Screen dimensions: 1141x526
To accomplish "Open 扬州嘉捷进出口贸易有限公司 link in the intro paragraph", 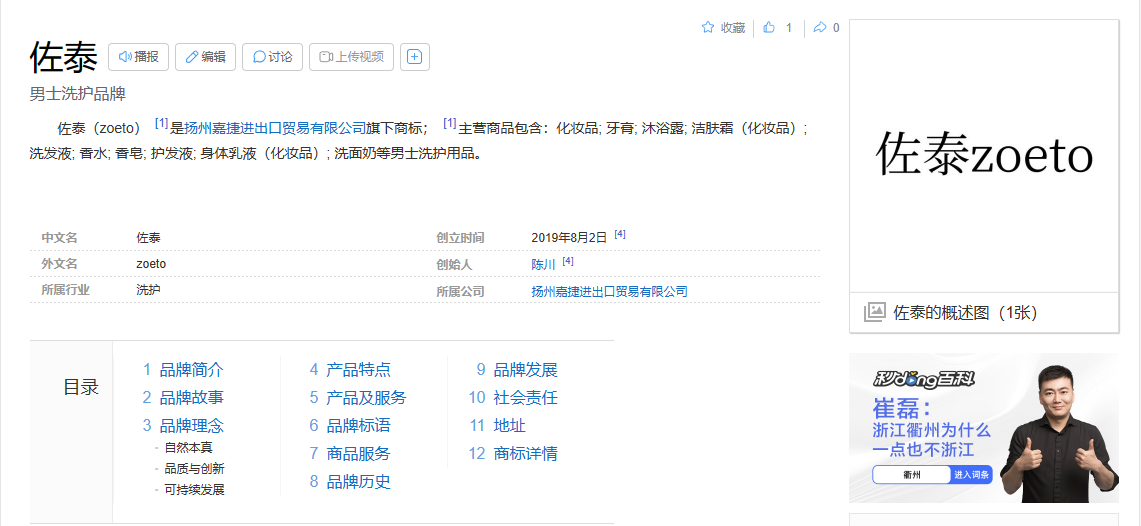I will coord(275,129).
